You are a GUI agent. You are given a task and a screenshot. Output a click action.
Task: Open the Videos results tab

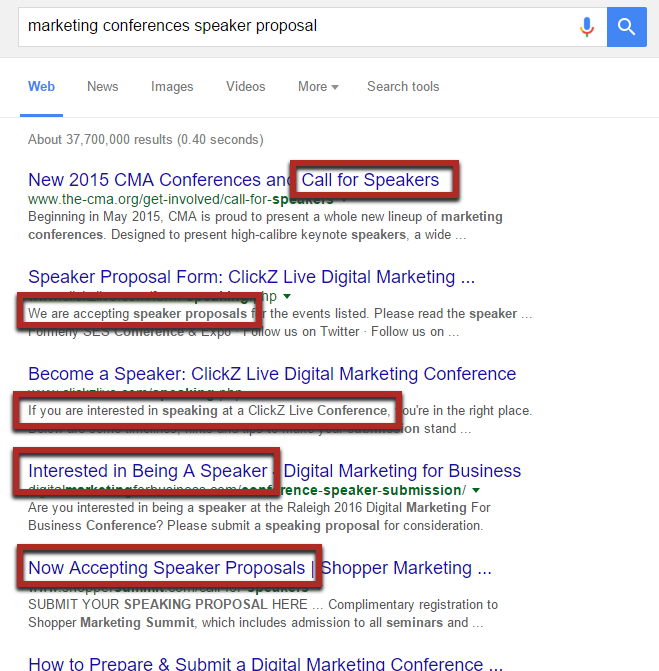(x=246, y=86)
